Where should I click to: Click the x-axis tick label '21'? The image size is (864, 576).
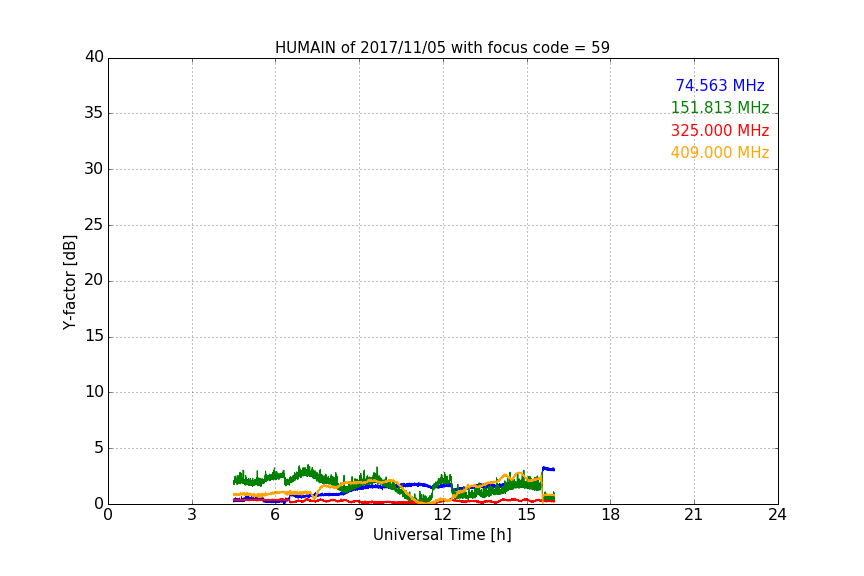pos(694,515)
